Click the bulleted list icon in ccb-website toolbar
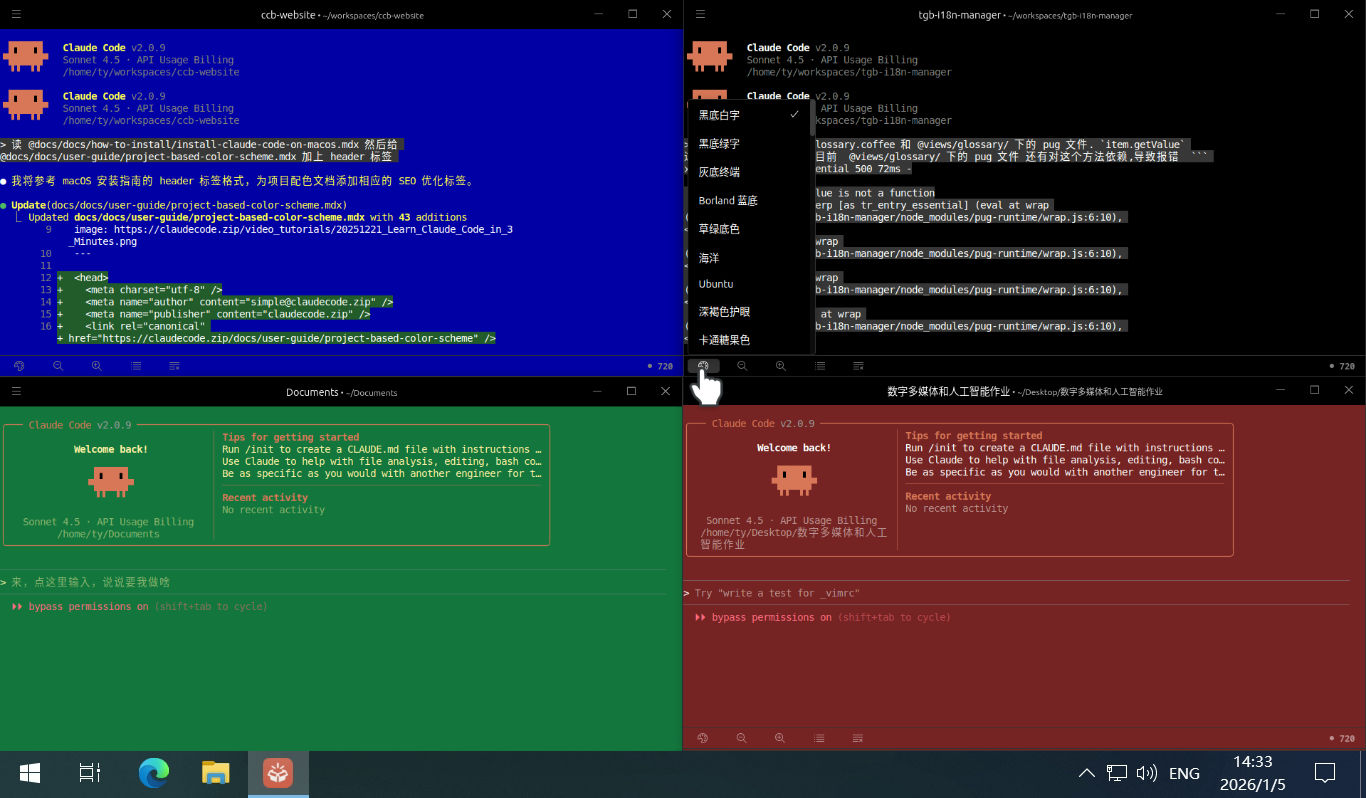Image resolution: width=1366 pixels, height=798 pixels. (x=135, y=366)
